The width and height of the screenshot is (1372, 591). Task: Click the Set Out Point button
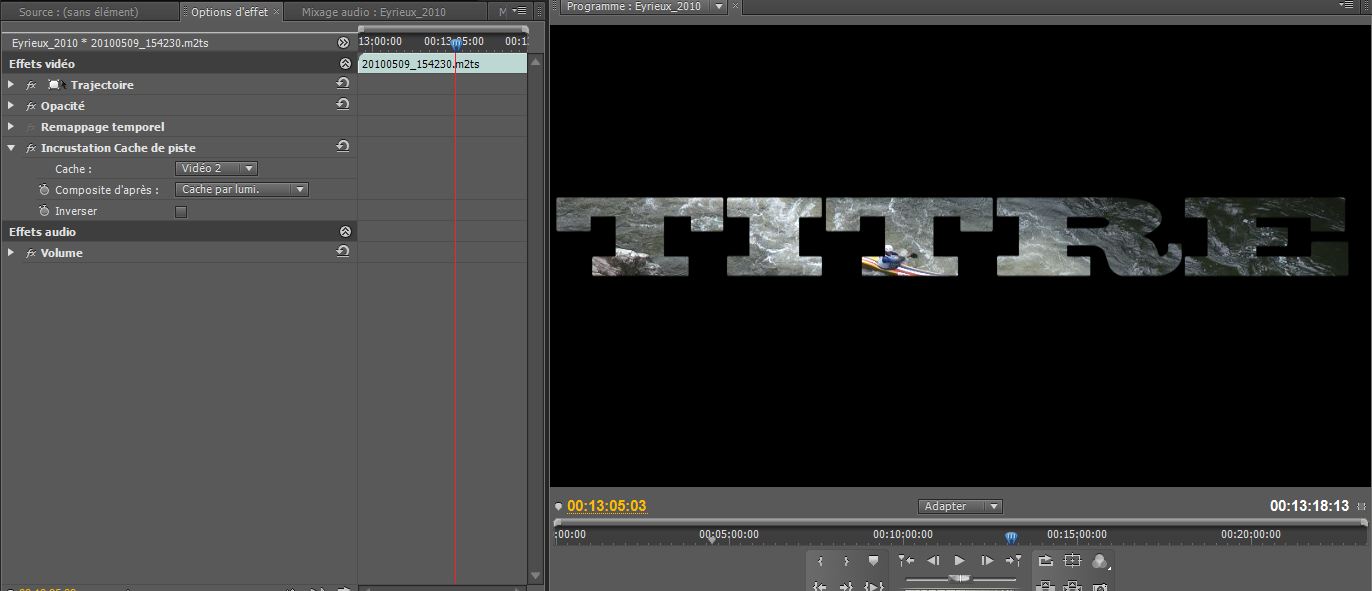pos(847,561)
